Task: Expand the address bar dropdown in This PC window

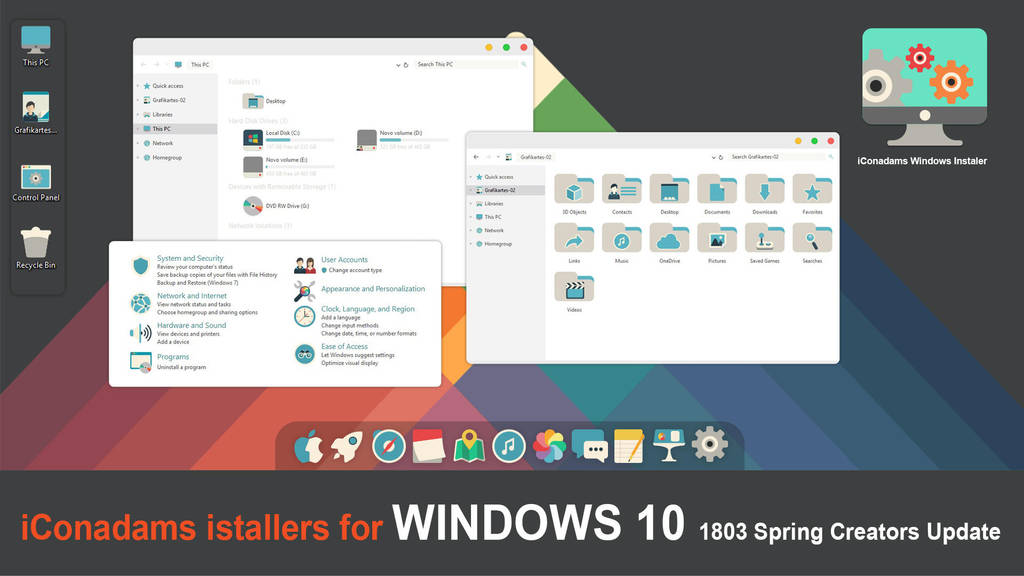Action: pyautogui.click(x=398, y=65)
